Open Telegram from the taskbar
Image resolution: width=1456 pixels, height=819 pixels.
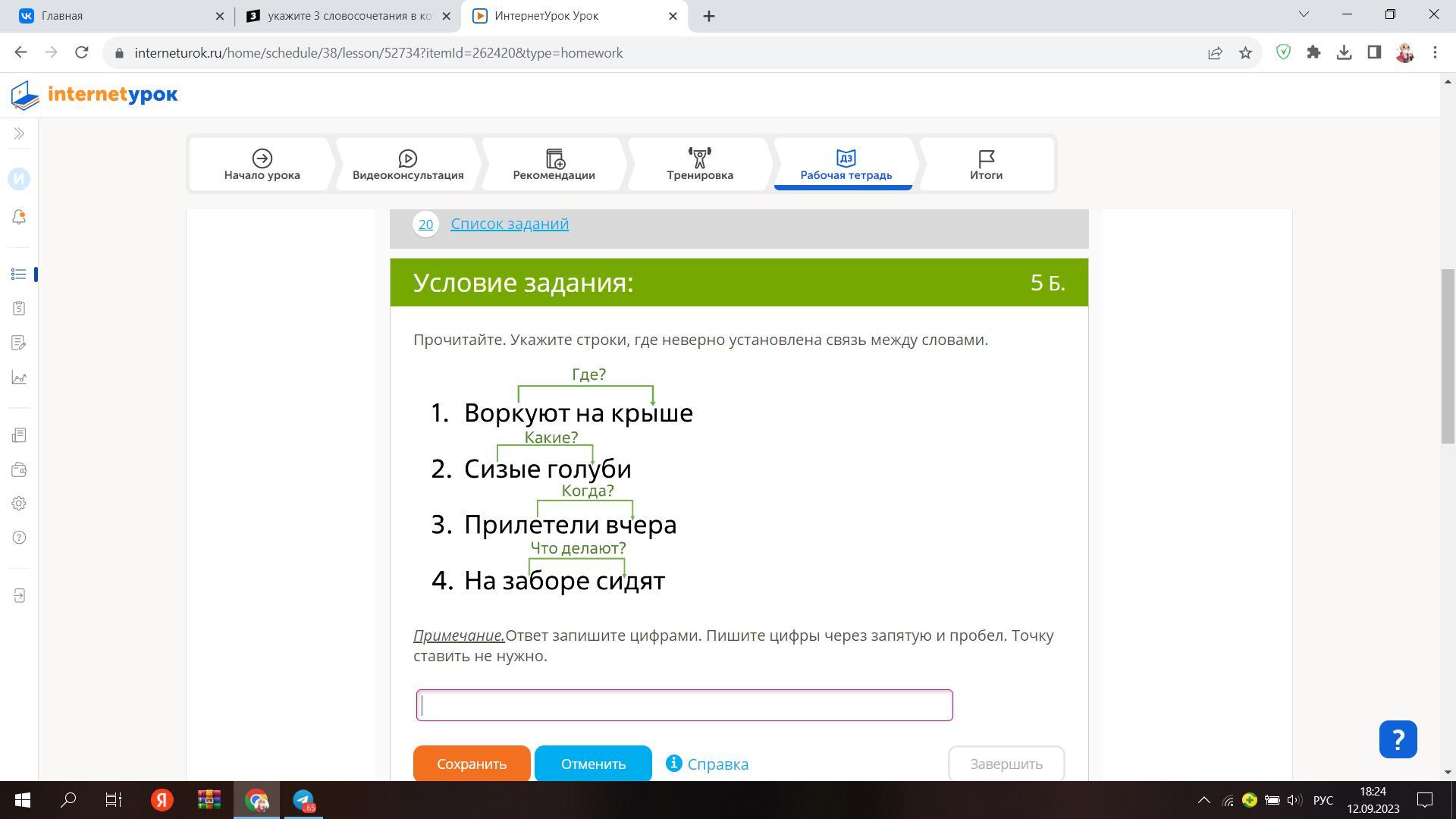(303, 800)
